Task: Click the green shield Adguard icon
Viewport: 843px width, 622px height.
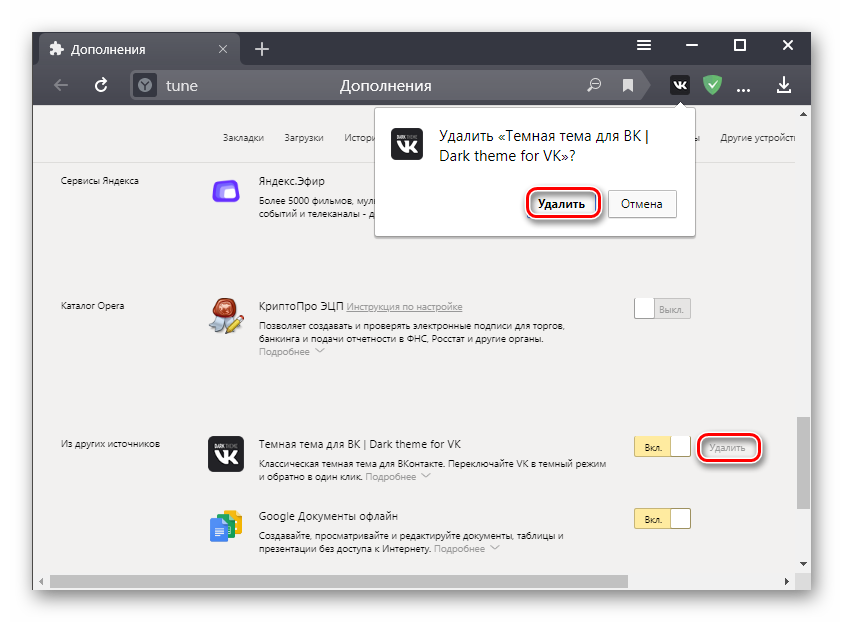Action: click(x=712, y=86)
